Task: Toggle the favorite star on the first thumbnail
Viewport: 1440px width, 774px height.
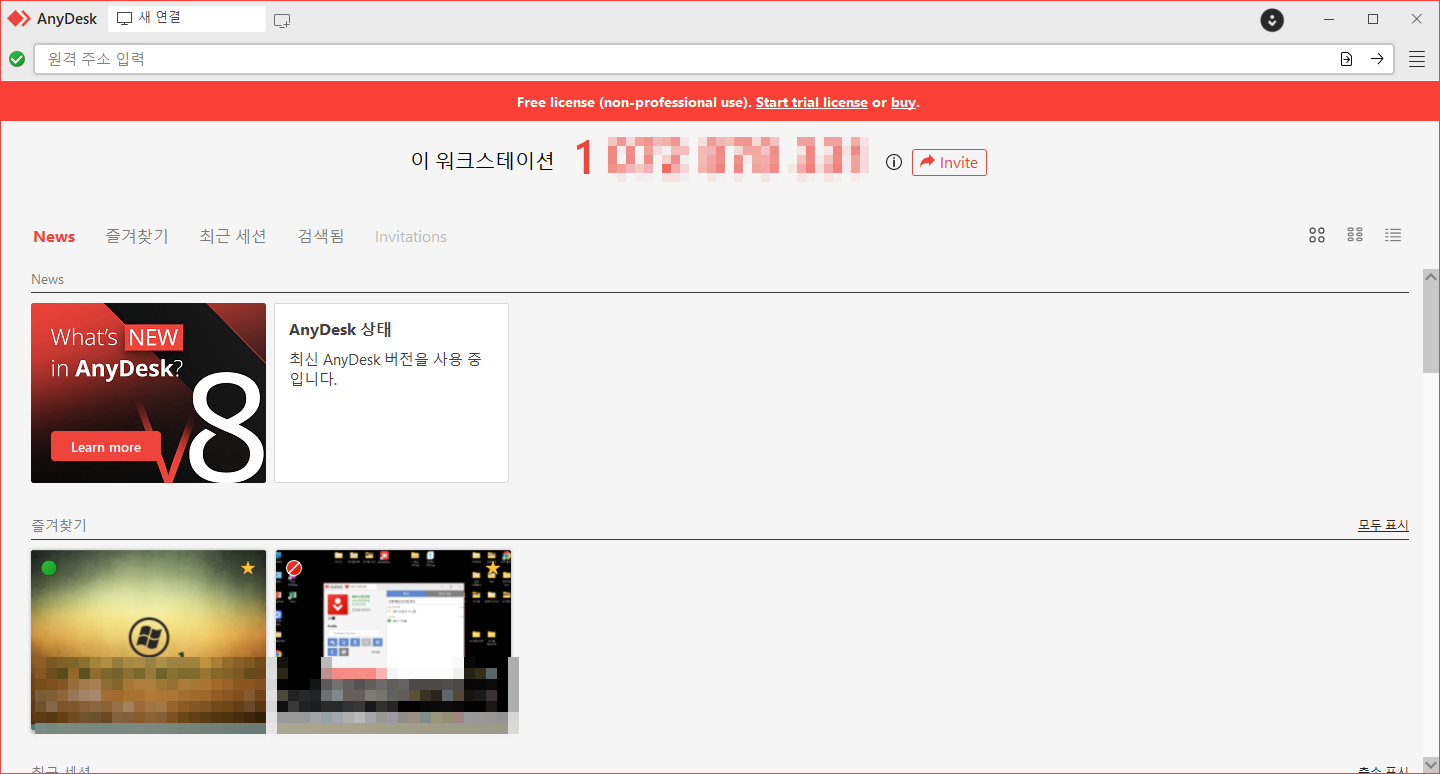Action: pyautogui.click(x=247, y=567)
